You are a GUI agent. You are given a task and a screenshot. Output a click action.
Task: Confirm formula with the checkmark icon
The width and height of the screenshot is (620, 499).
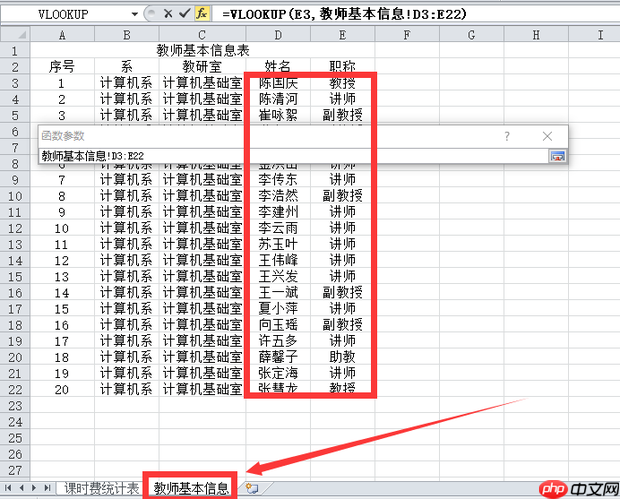[x=184, y=14]
